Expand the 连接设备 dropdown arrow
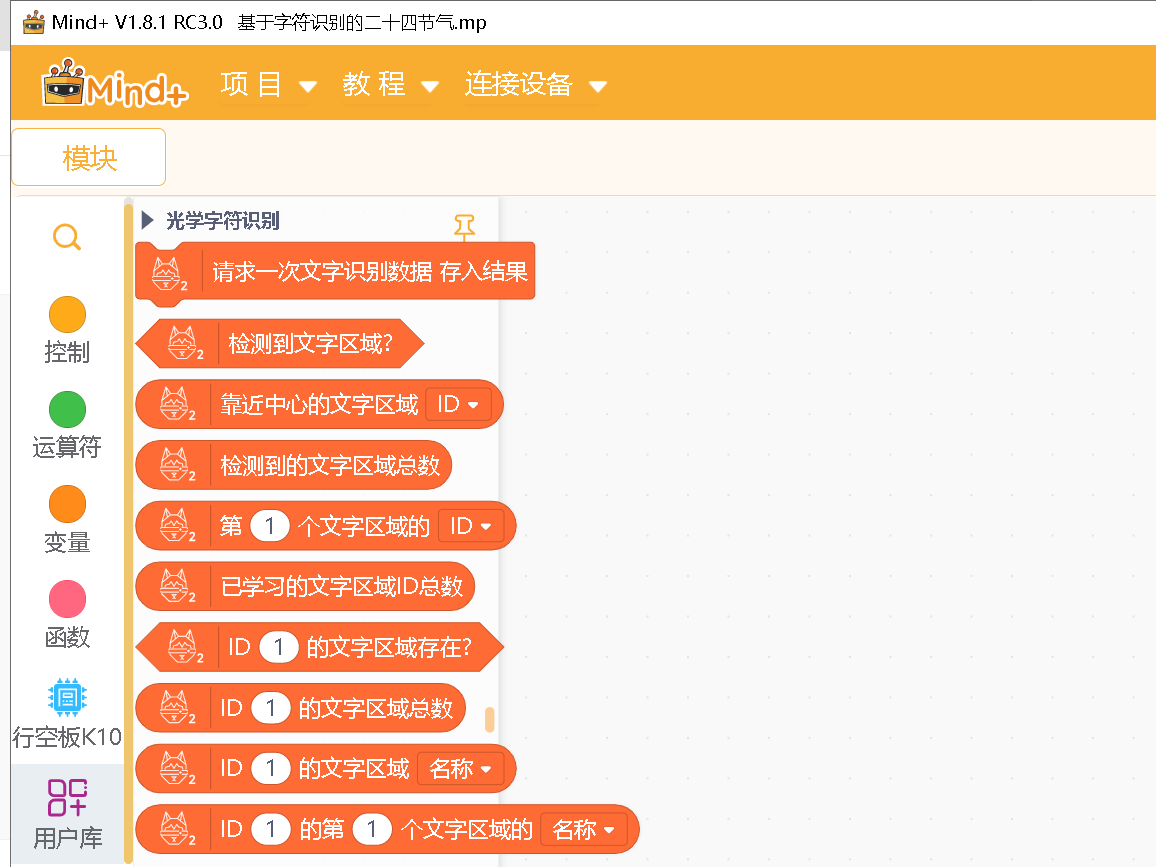This screenshot has height=867, width=1156. (x=598, y=87)
